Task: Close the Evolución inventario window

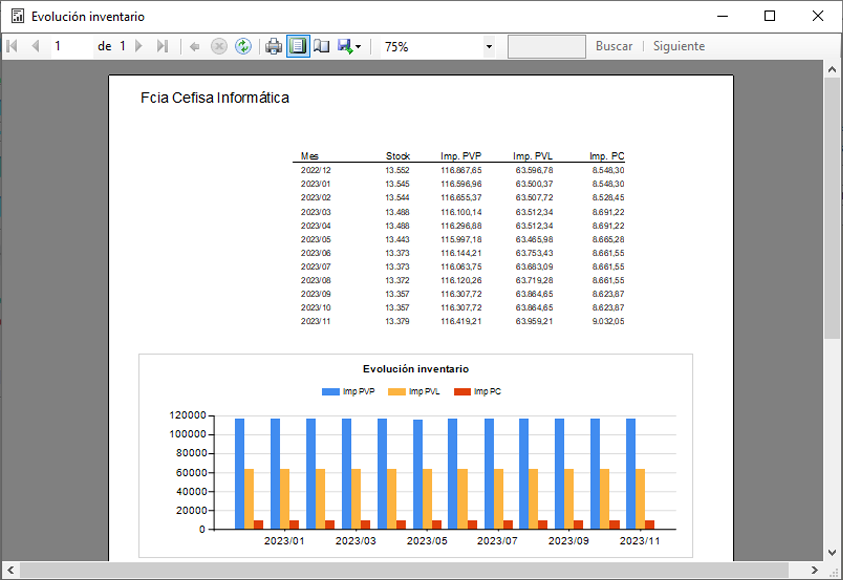Action: pyautogui.click(x=818, y=16)
